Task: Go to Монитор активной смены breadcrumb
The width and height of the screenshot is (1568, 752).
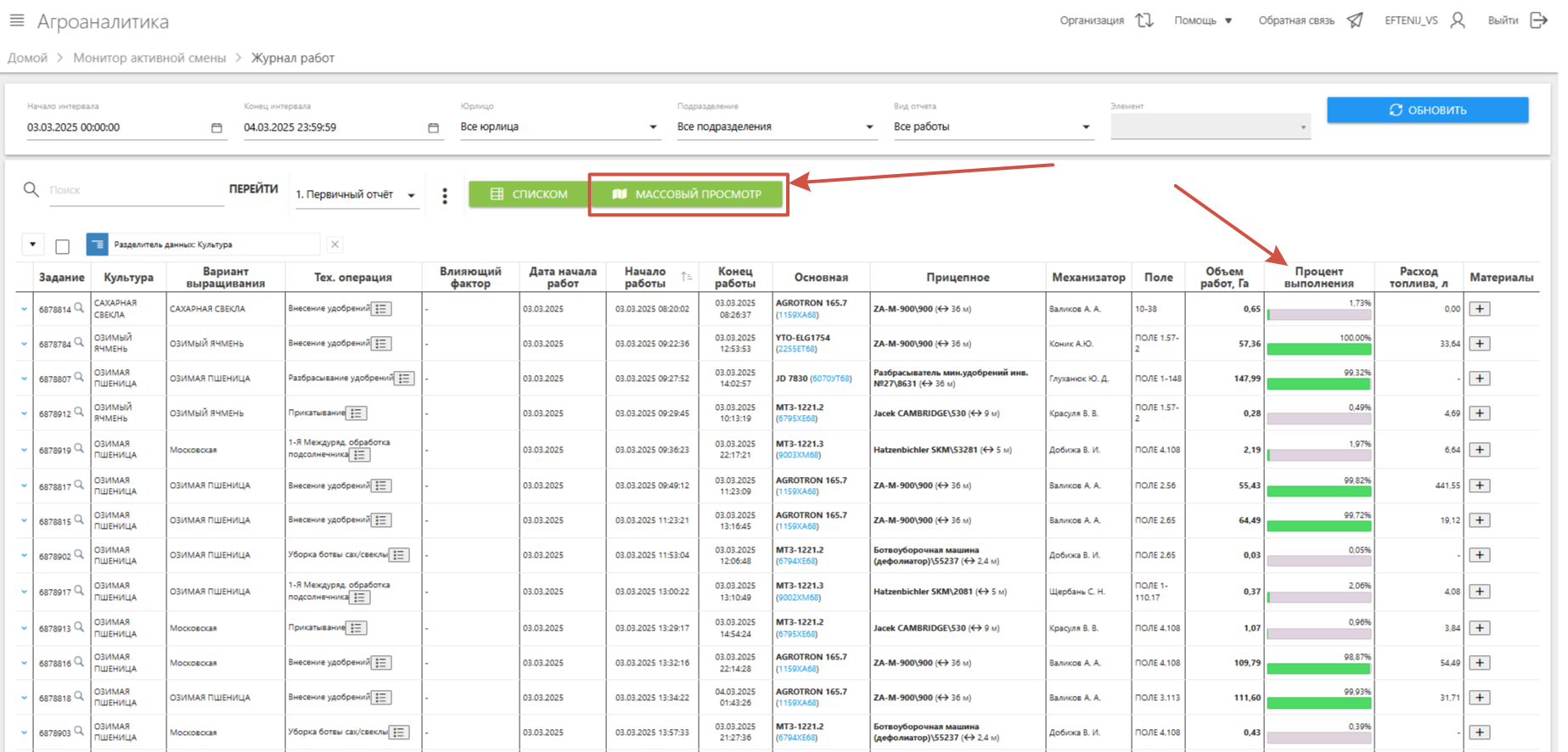Action: pyautogui.click(x=149, y=58)
